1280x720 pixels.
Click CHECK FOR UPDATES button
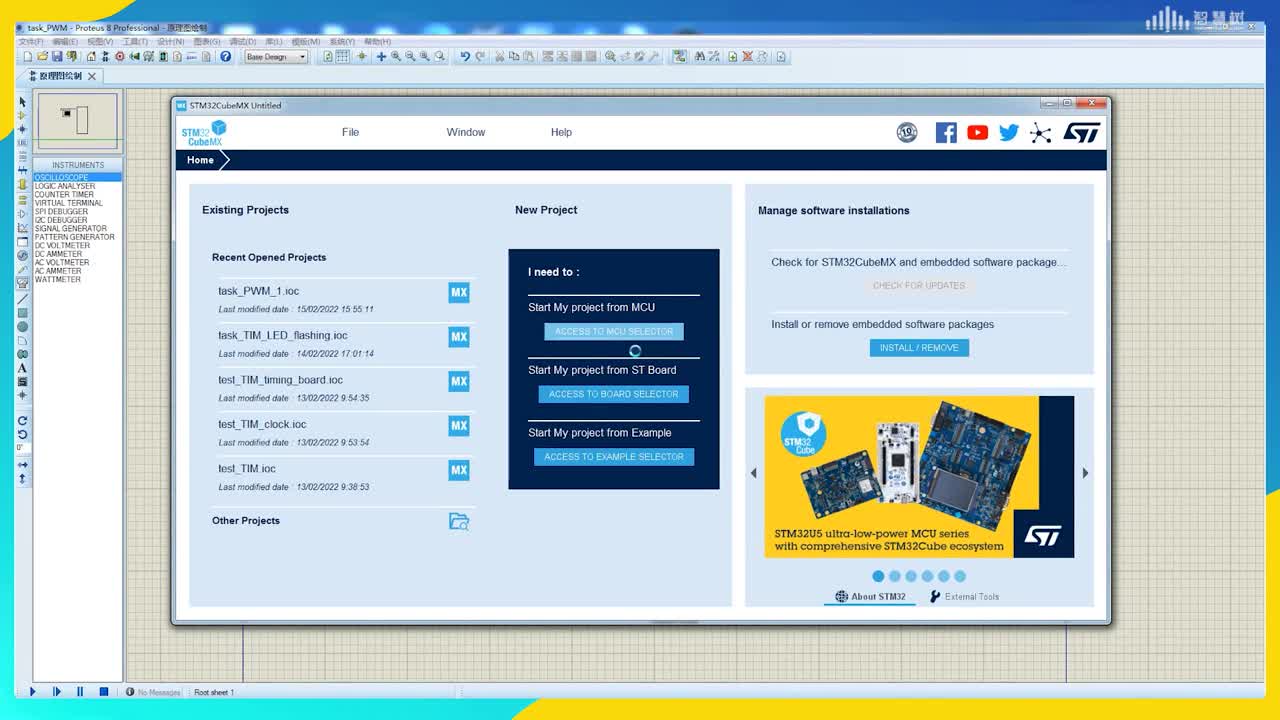tap(919, 285)
